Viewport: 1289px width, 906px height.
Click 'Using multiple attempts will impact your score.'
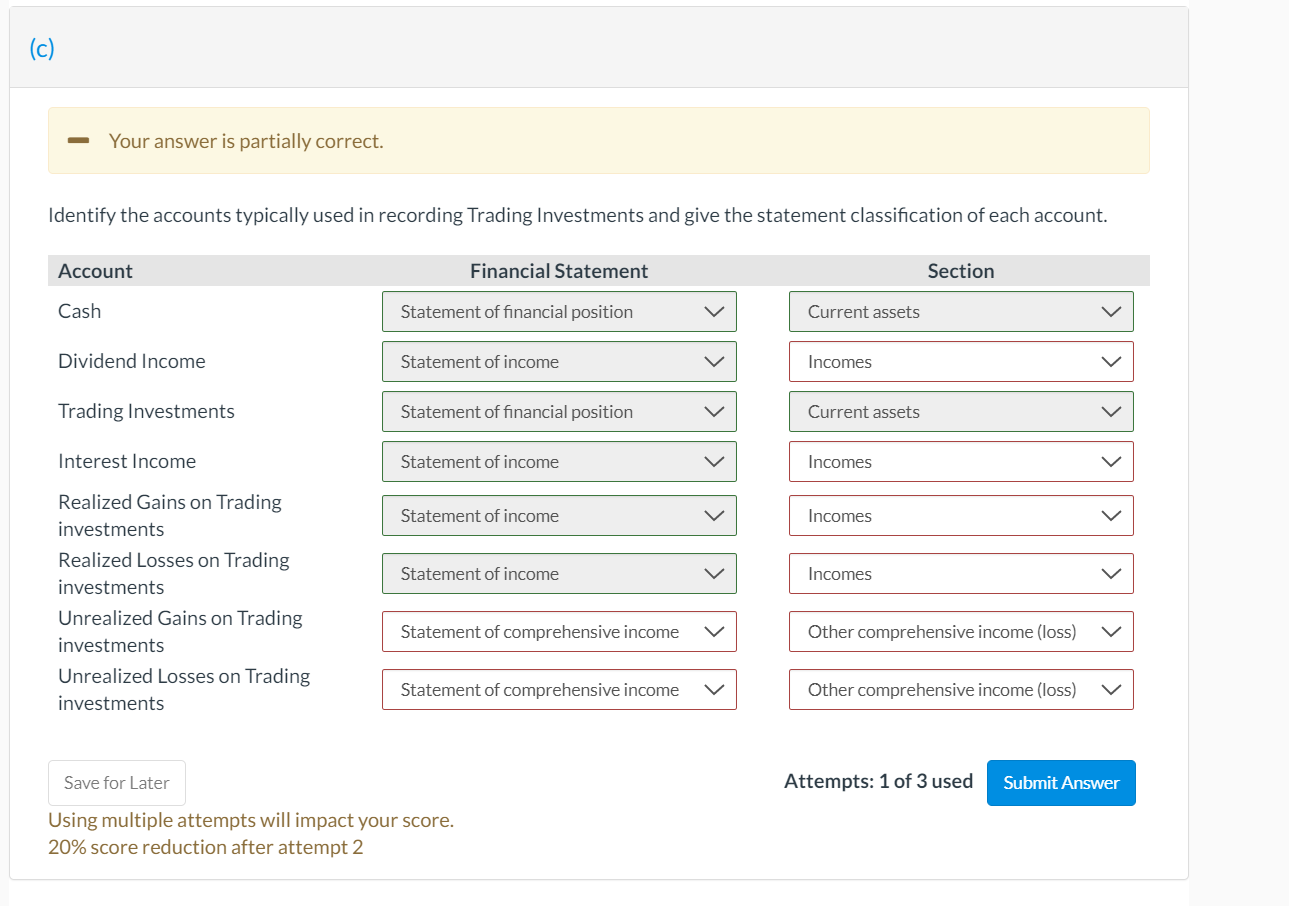[251, 820]
